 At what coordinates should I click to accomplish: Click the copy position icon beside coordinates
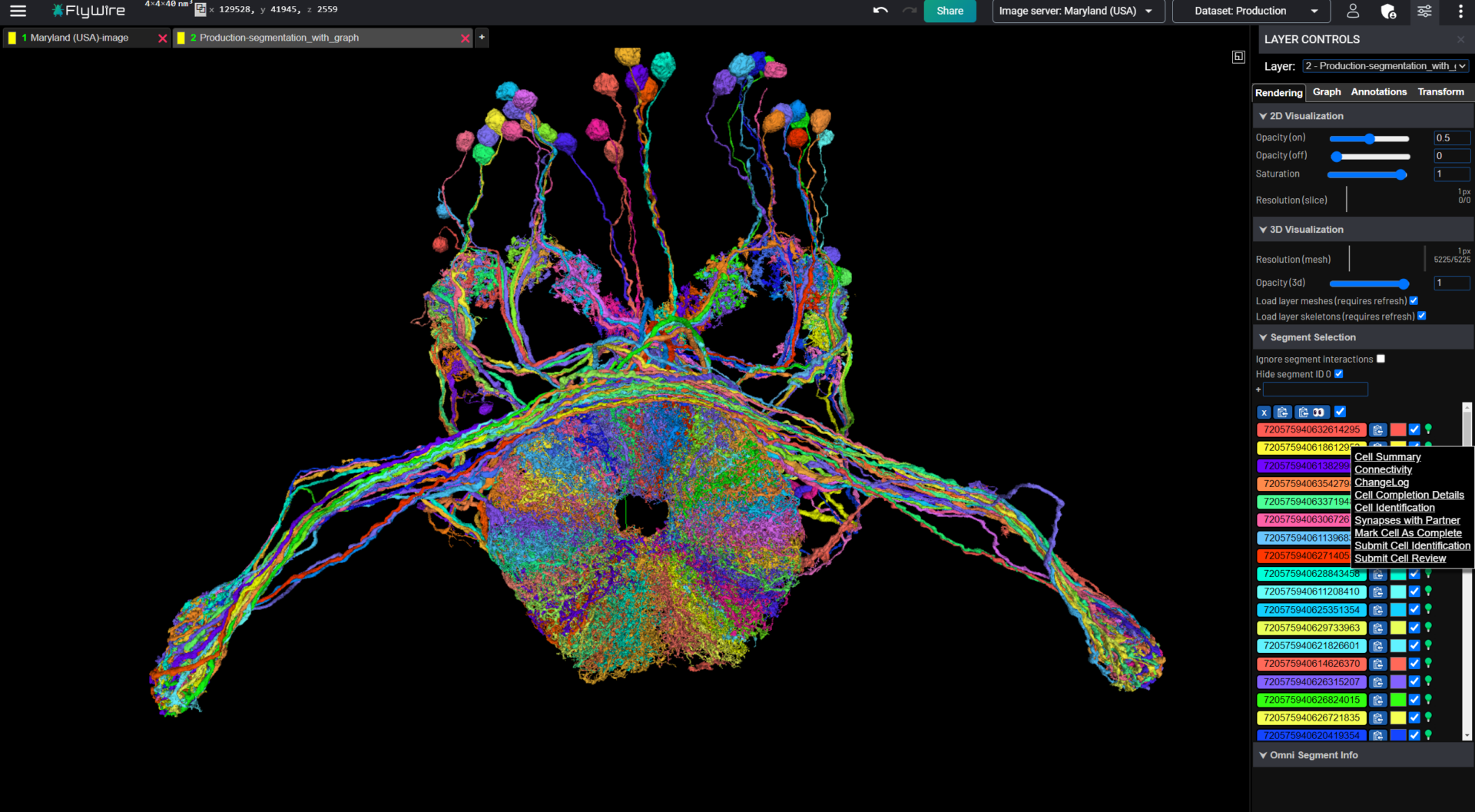201,10
